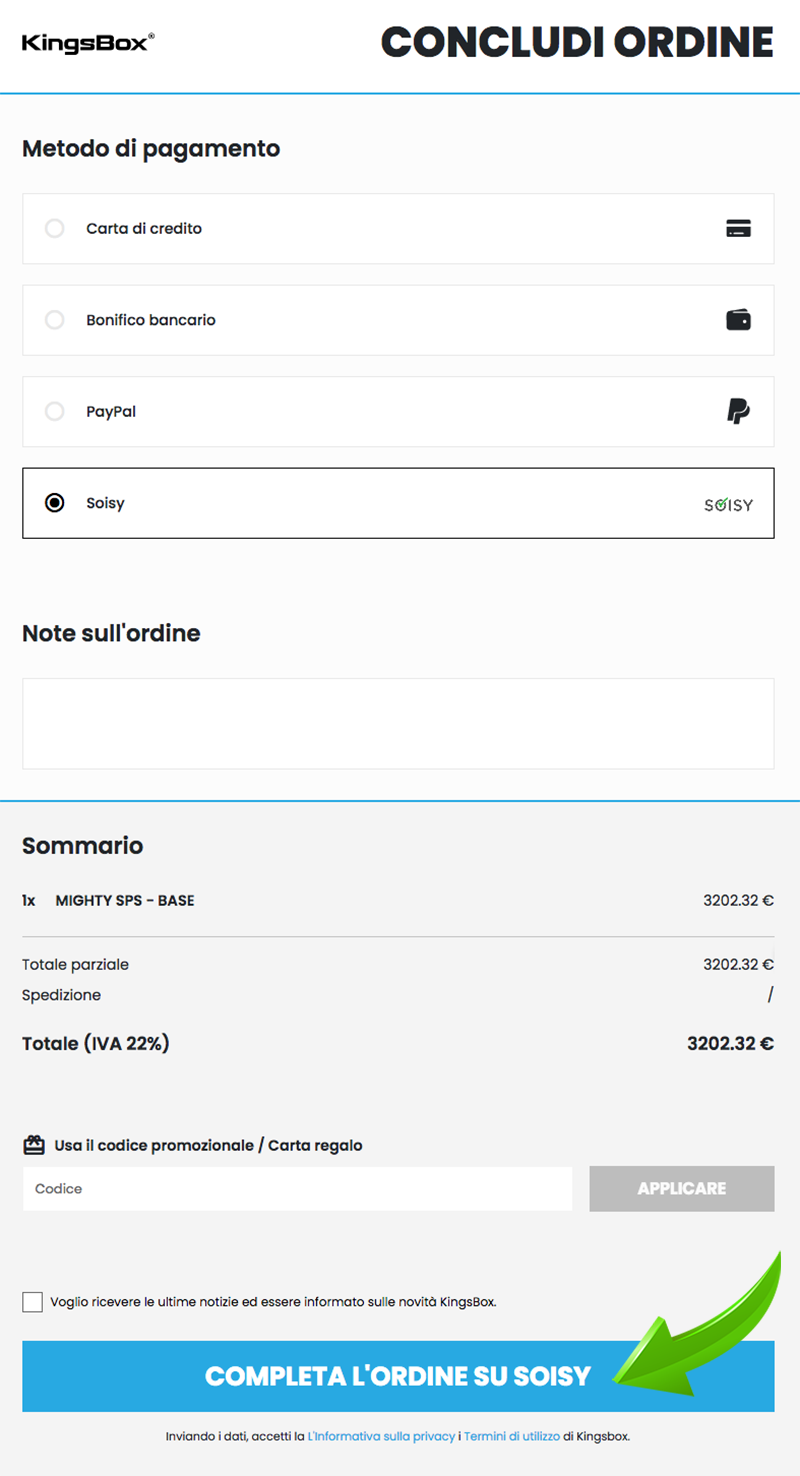The height and width of the screenshot is (1476, 800).
Task: Click the MIGHTY SPS - BASE item
Action: coord(125,900)
